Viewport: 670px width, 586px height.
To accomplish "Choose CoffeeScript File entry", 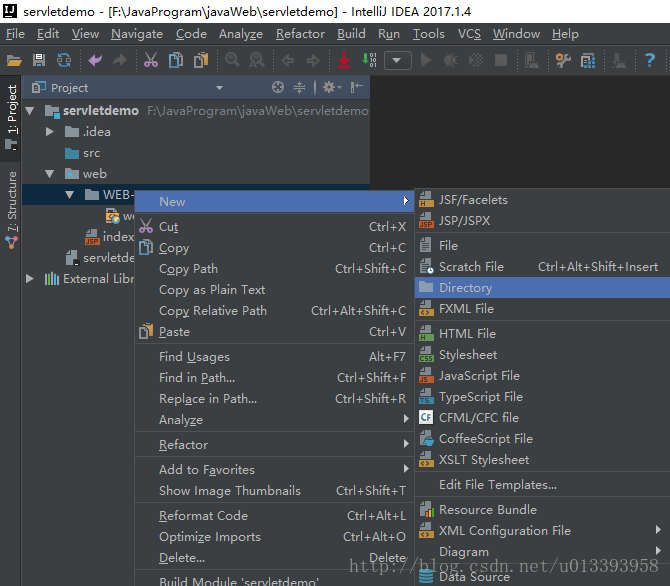I will [542, 439].
